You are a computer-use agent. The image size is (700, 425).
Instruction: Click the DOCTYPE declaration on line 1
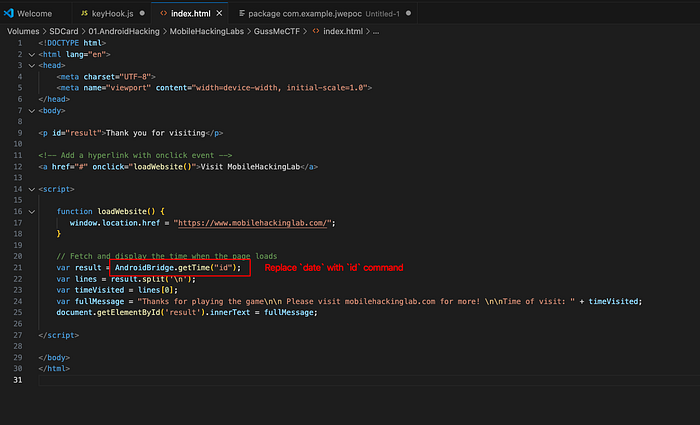coord(72,43)
